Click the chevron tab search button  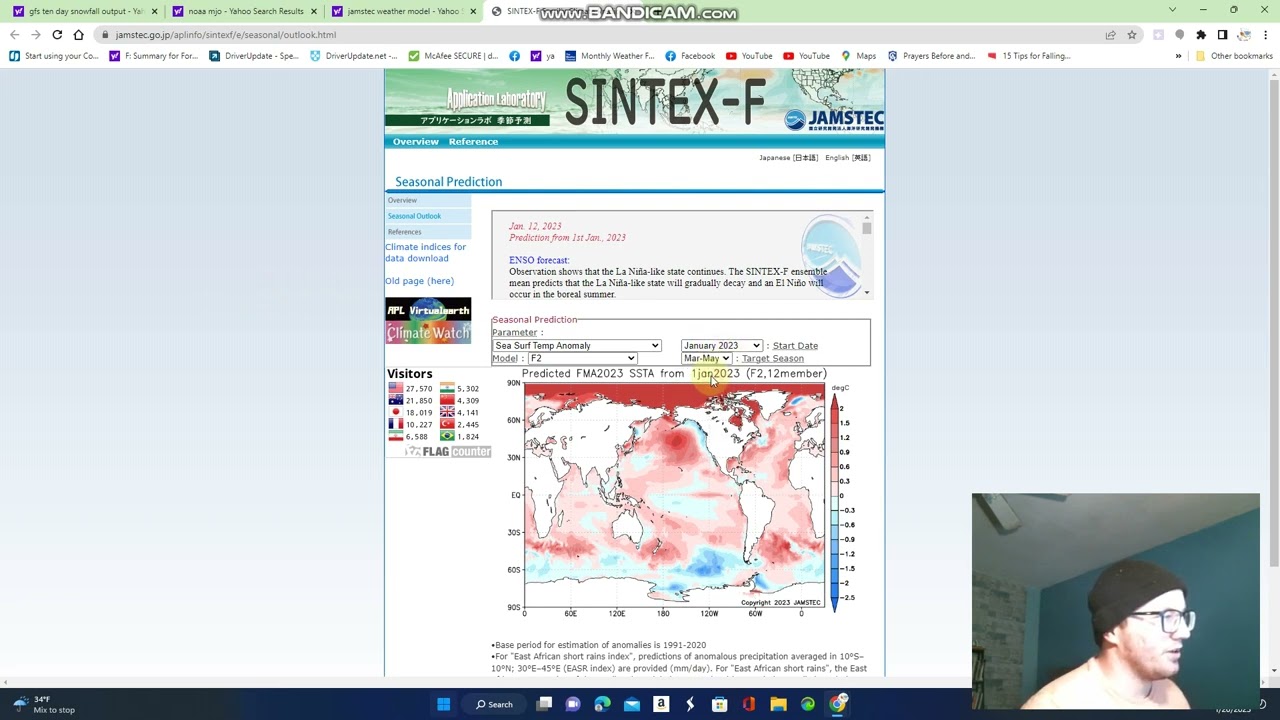[1172, 10]
